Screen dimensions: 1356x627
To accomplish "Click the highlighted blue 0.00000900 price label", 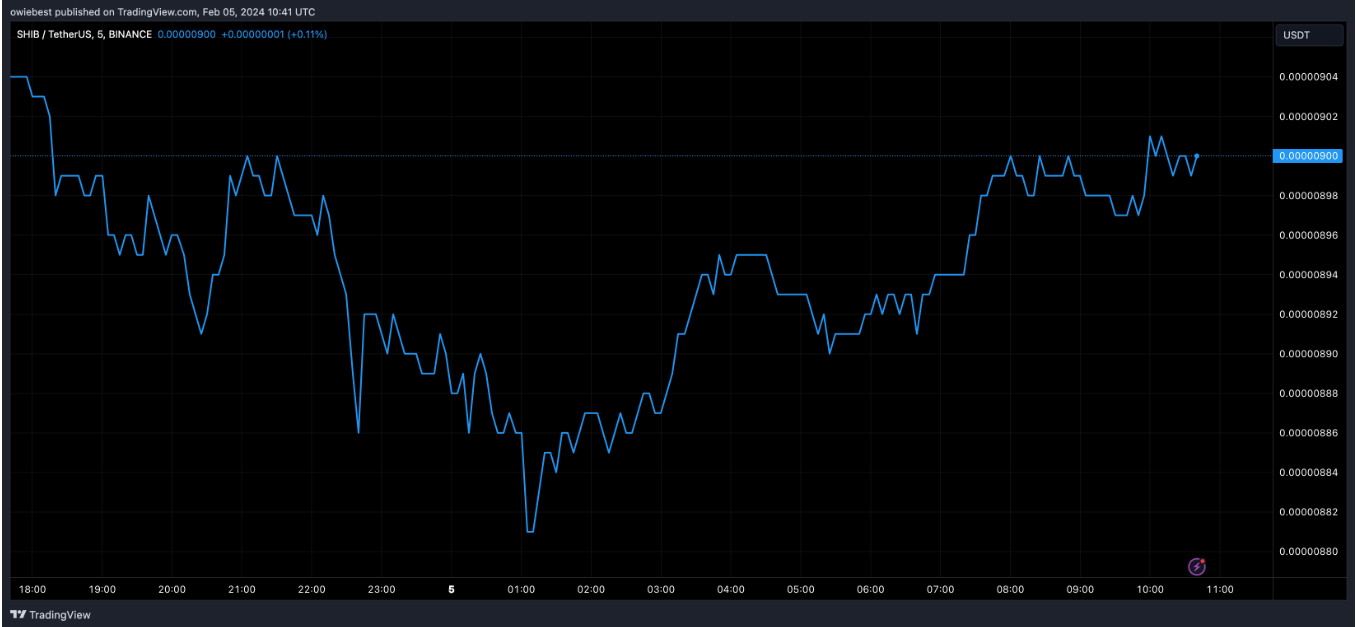I will point(1309,156).
